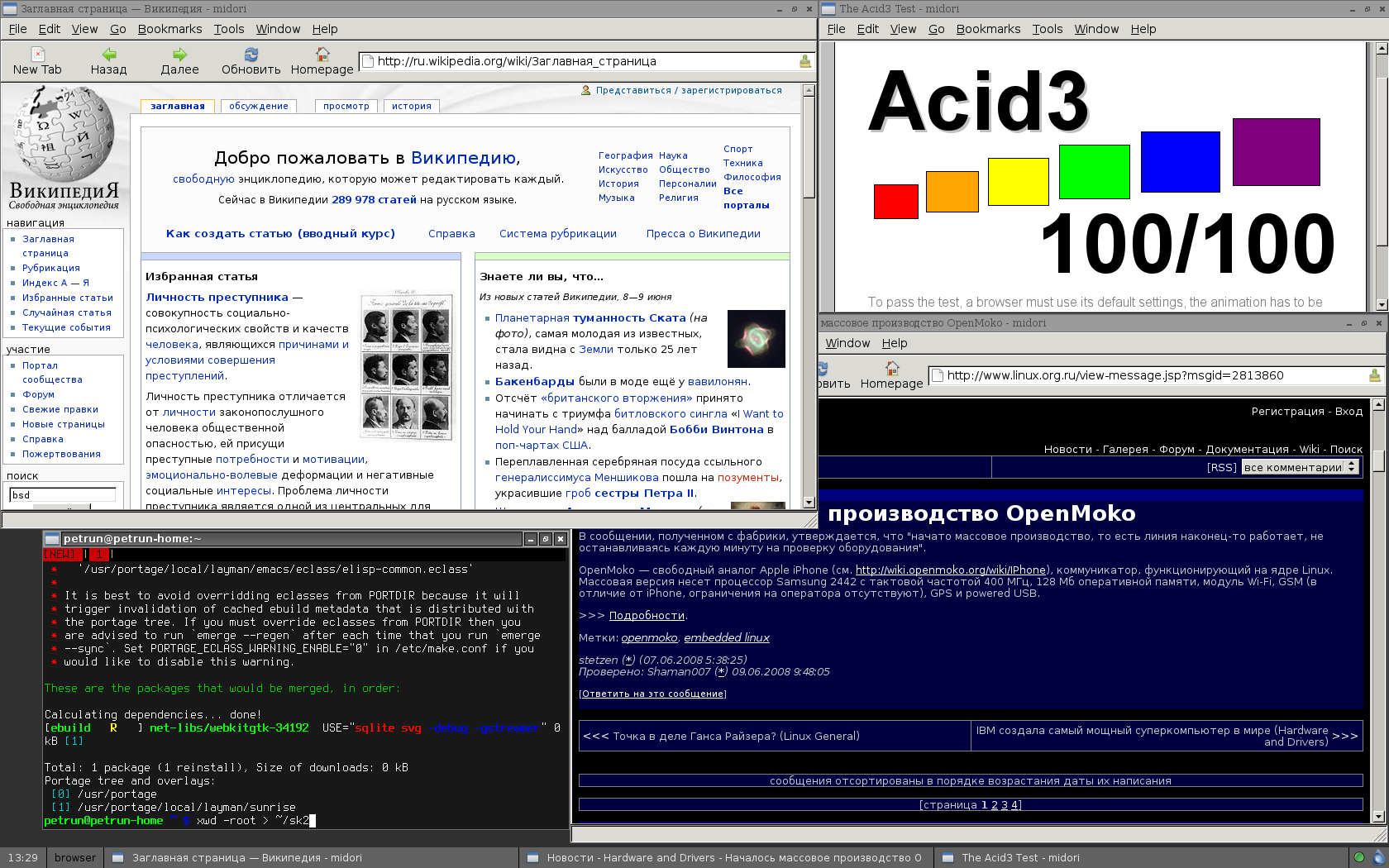Click linux.org.ru page scrollbar down arrow

click(1378, 817)
